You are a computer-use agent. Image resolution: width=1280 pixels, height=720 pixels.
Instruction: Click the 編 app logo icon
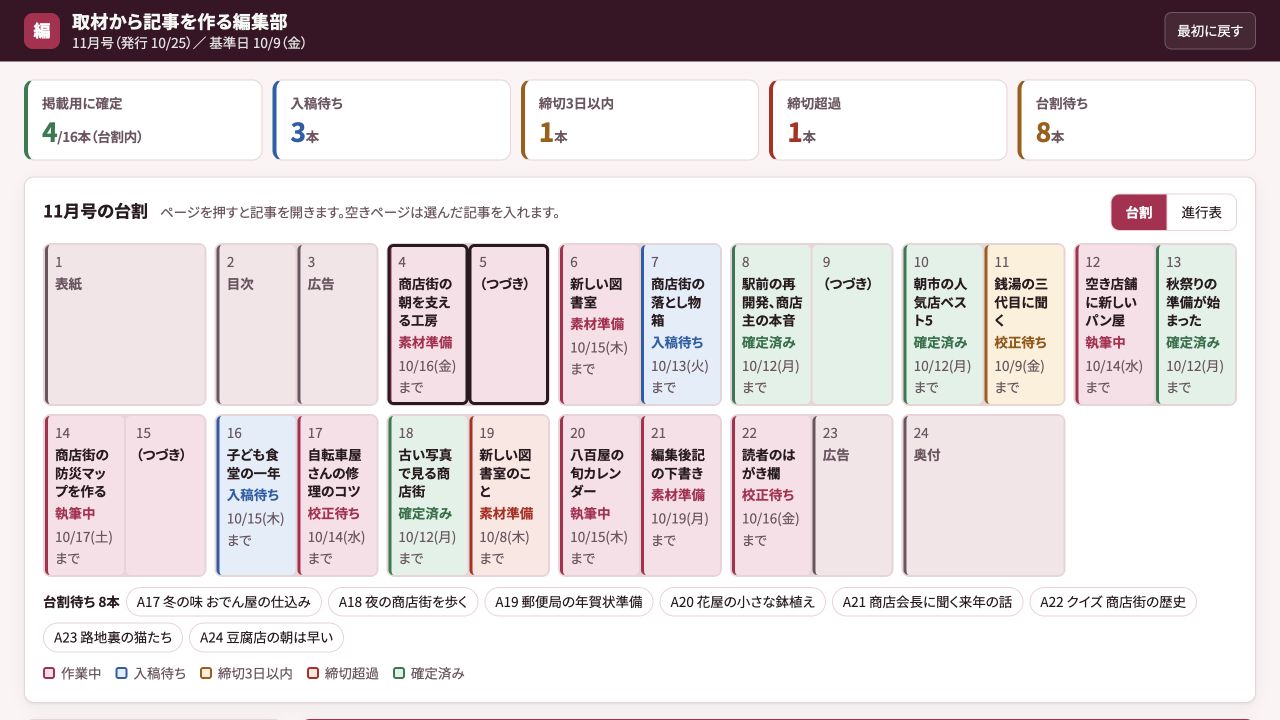pyautogui.click(x=42, y=31)
